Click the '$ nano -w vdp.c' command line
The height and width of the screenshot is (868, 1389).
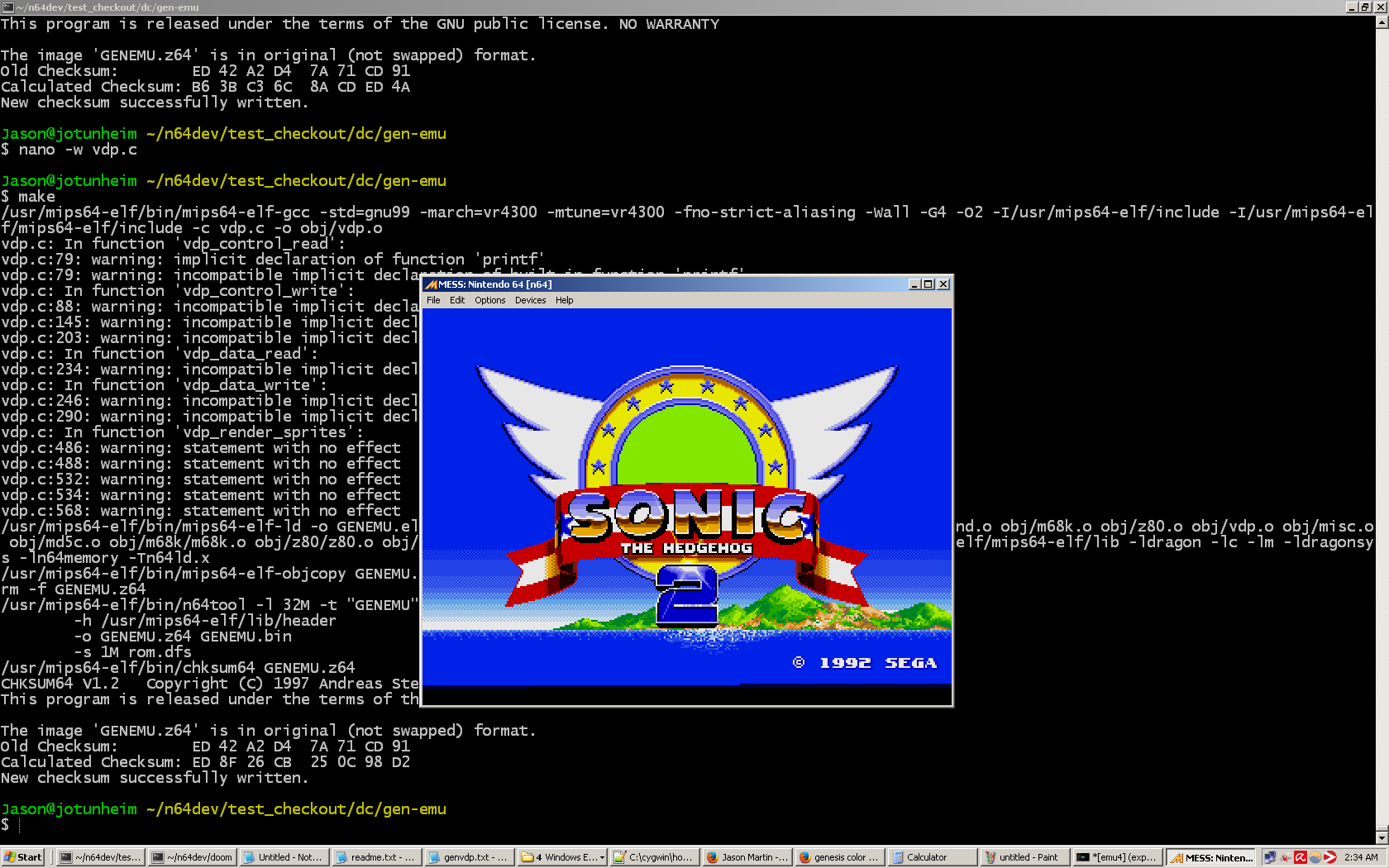tap(69, 150)
